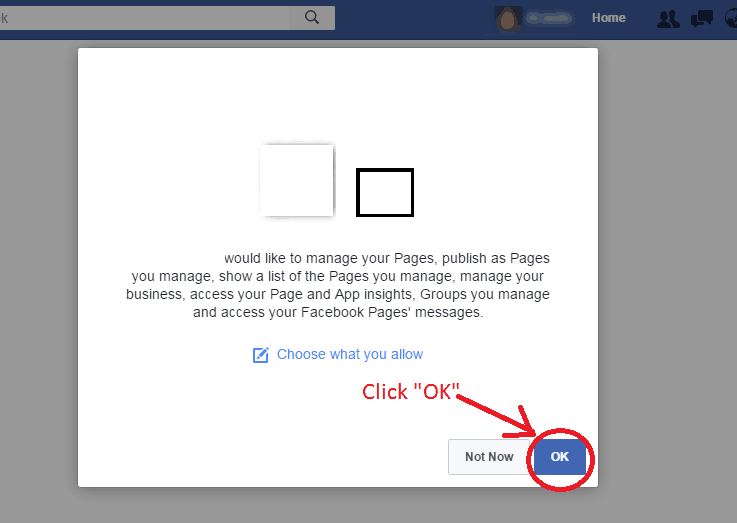The height and width of the screenshot is (523, 737).
Task: Open the notifications globe icon
Action: click(731, 19)
